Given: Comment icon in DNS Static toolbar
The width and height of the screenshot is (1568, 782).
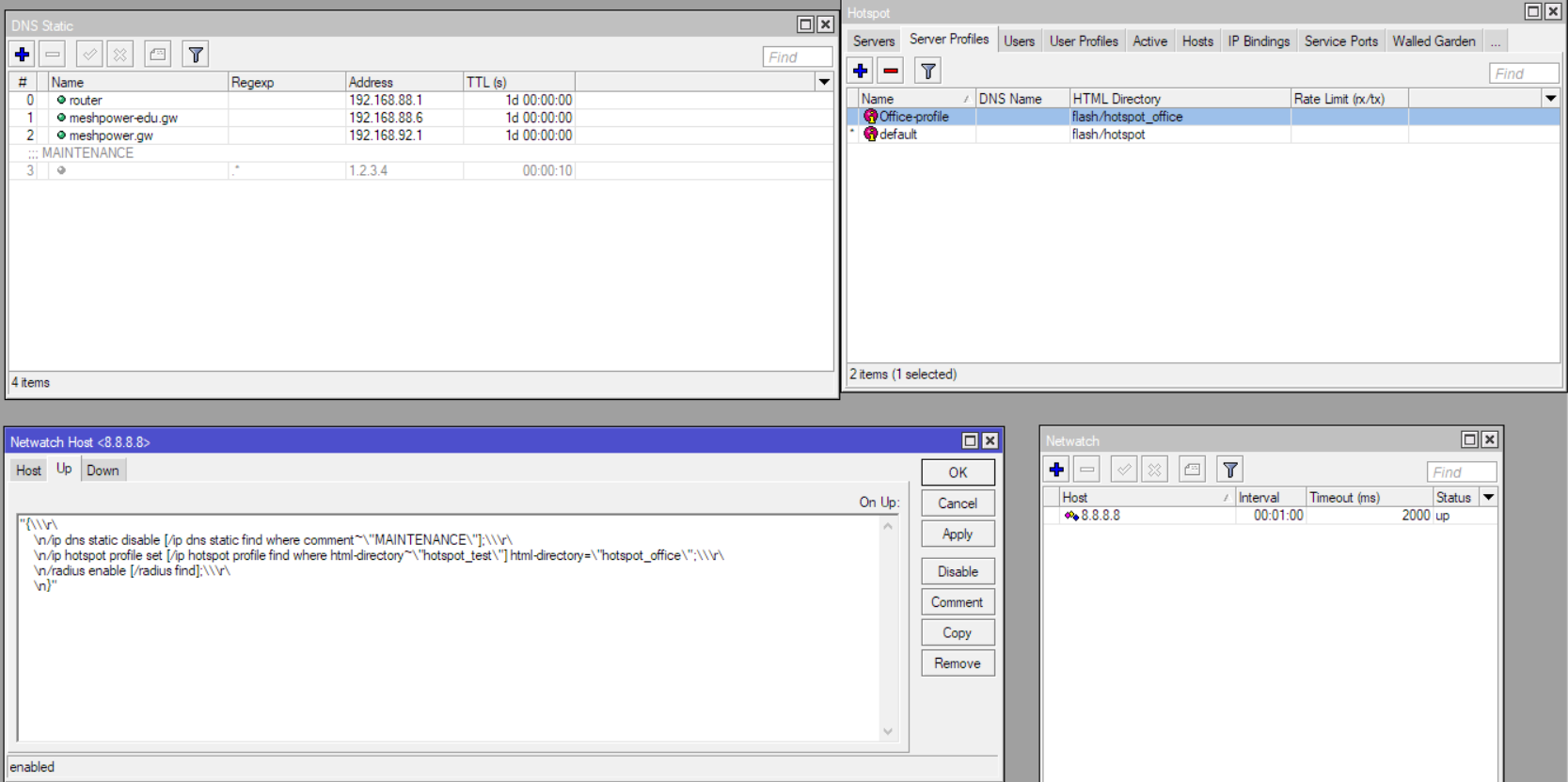Looking at the screenshot, I should (x=158, y=55).
